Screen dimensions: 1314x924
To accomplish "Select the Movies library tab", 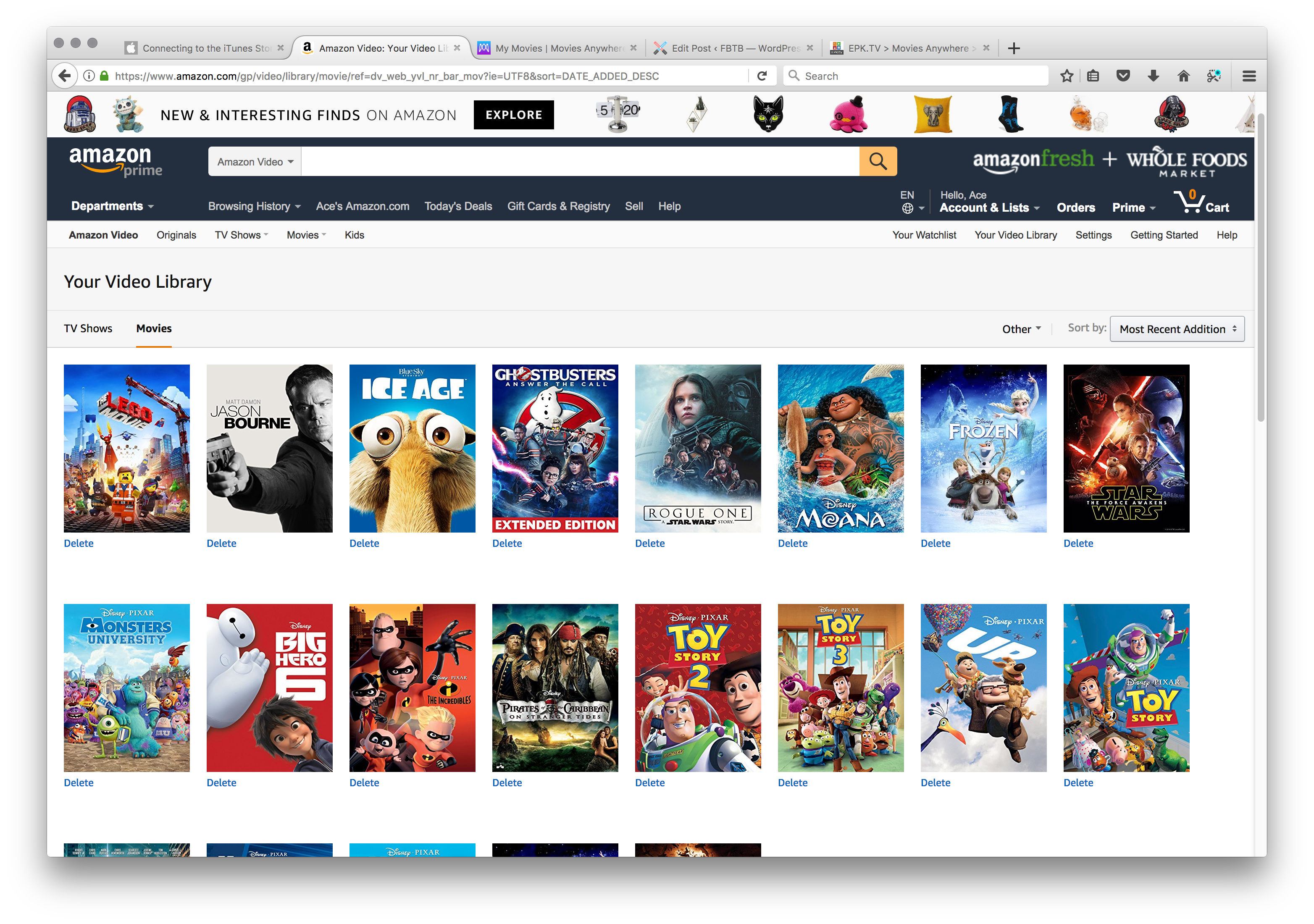I will pos(154,328).
